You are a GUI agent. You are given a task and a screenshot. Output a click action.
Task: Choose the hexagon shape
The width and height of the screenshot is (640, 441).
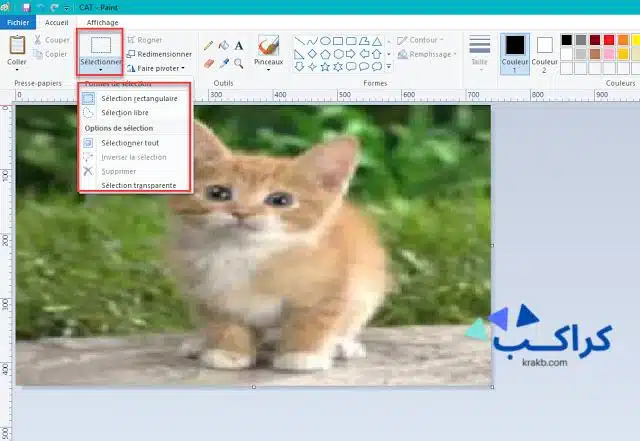tap(338, 54)
